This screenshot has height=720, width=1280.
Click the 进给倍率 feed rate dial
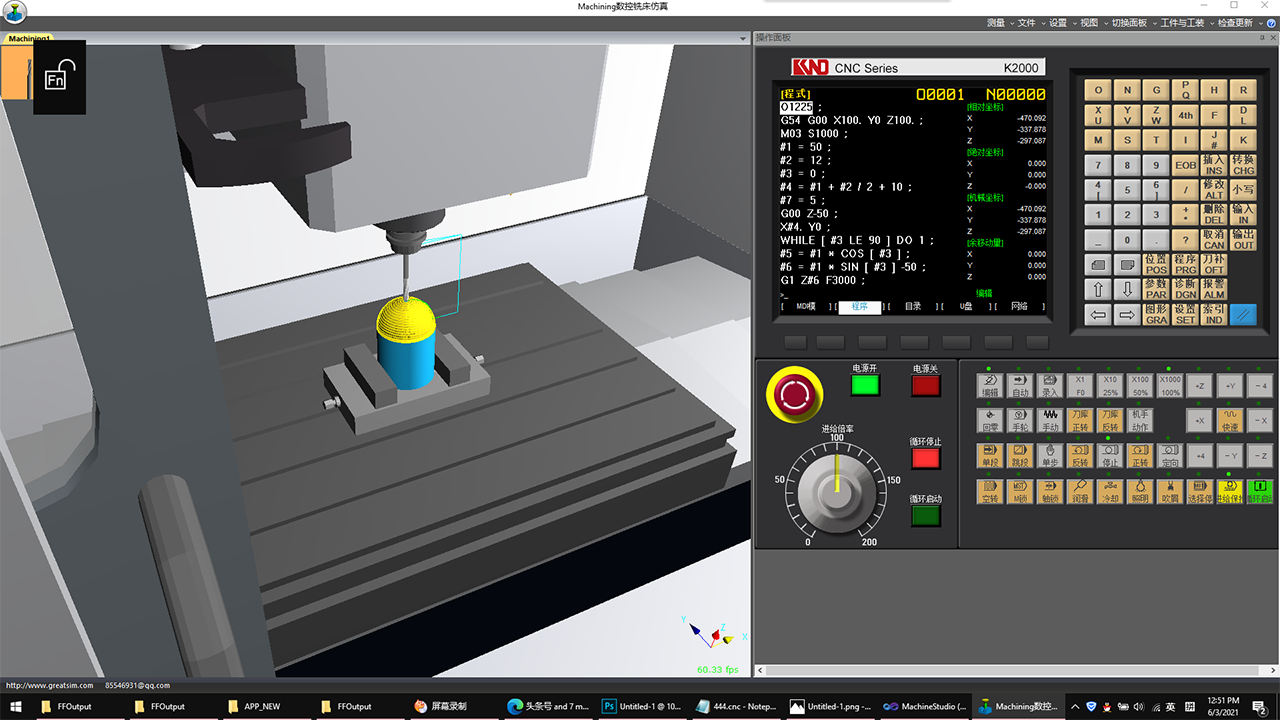pos(836,489)
